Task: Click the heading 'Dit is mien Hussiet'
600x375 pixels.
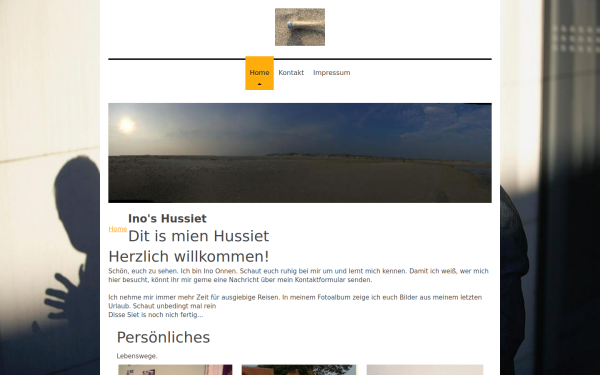Action: tap(199, 236)
